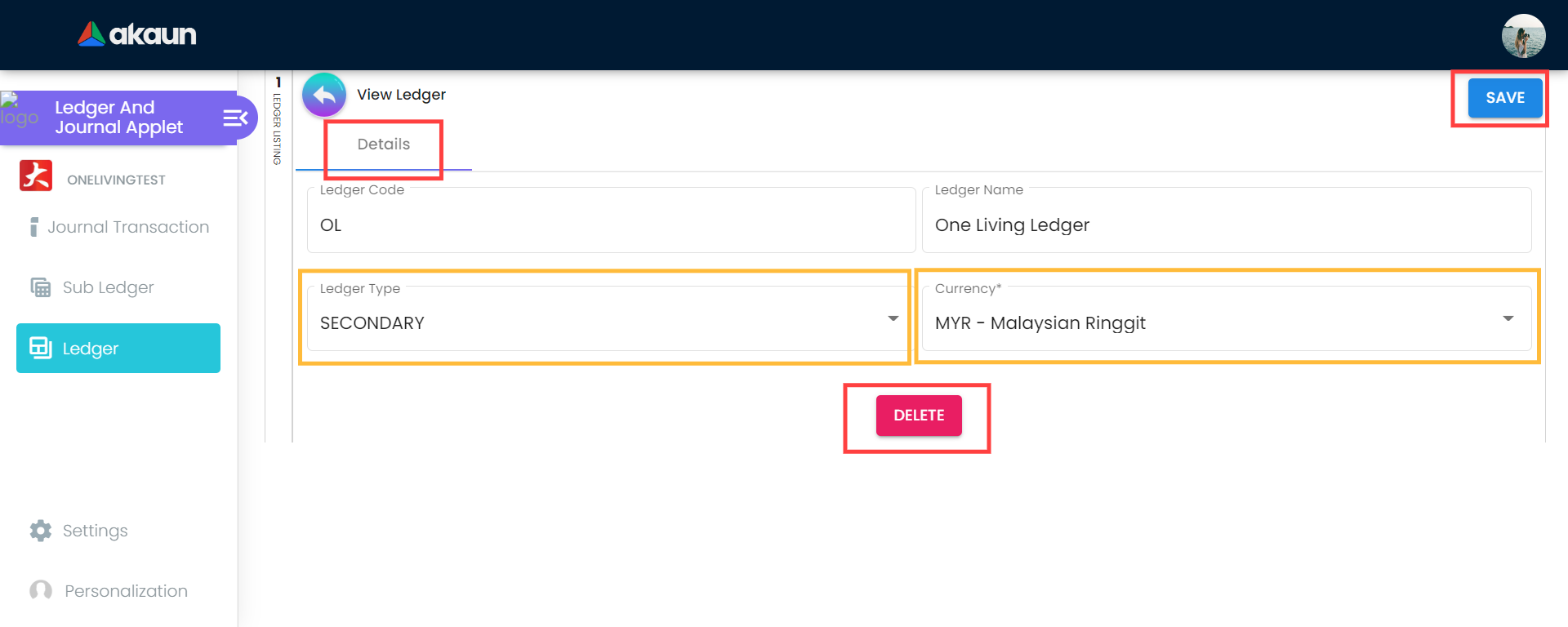Click the Personalization person icon
This screenshot has height=627, width=1568.
point(41,590)
